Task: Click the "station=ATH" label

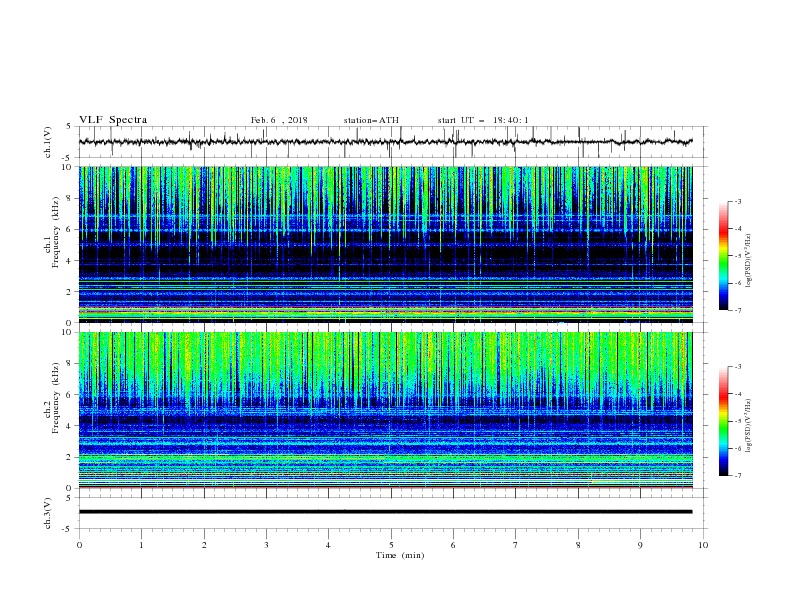Action: point(371,120)
